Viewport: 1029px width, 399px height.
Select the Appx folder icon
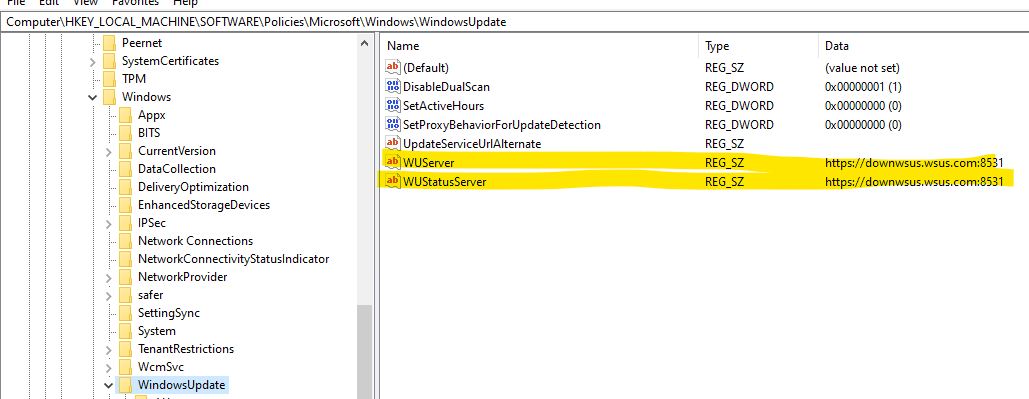click(x=126, y=115)
